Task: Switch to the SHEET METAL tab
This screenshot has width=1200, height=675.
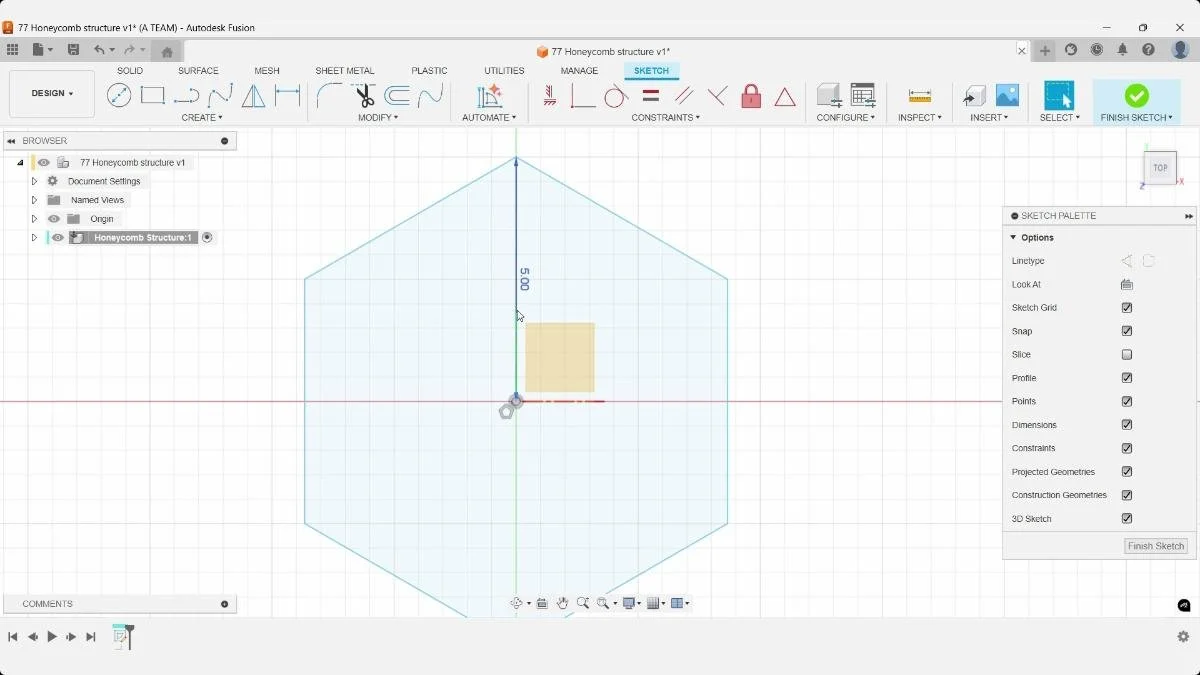Action: (x=345, y=71)
